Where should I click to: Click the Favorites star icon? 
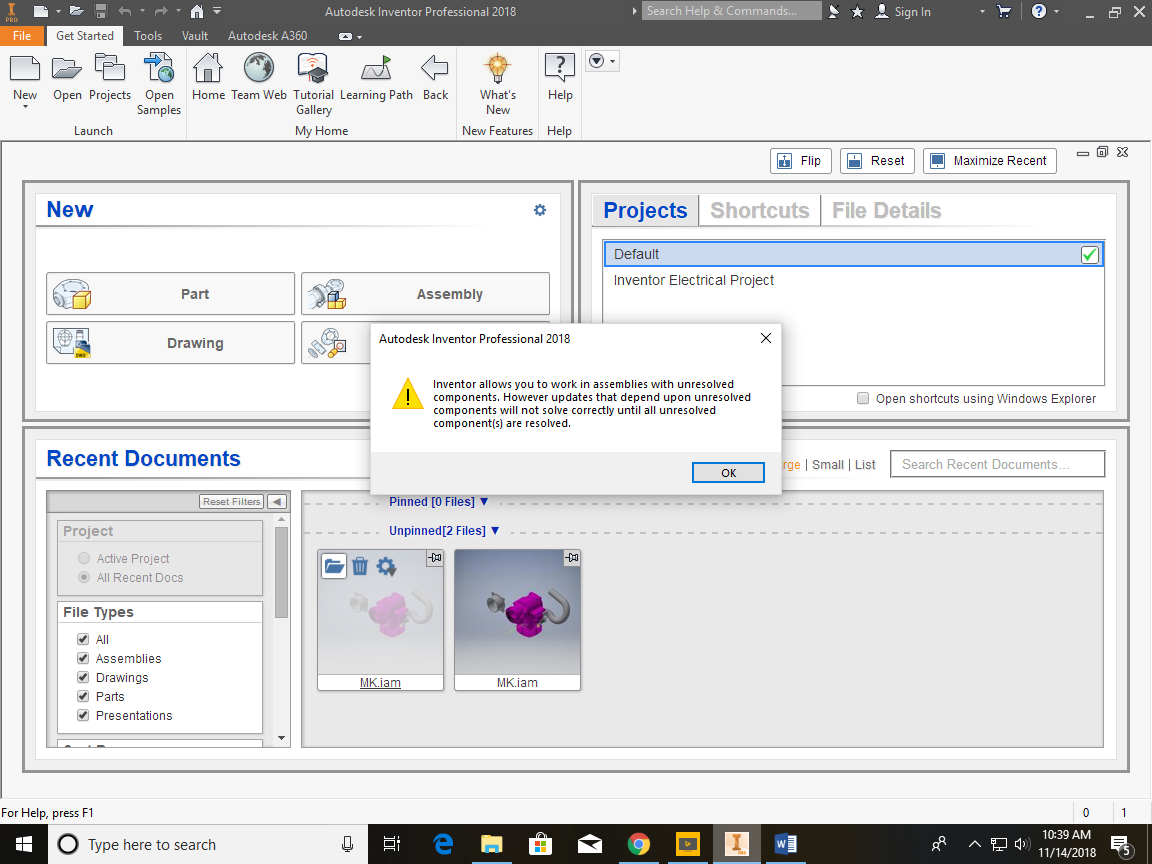857,11
